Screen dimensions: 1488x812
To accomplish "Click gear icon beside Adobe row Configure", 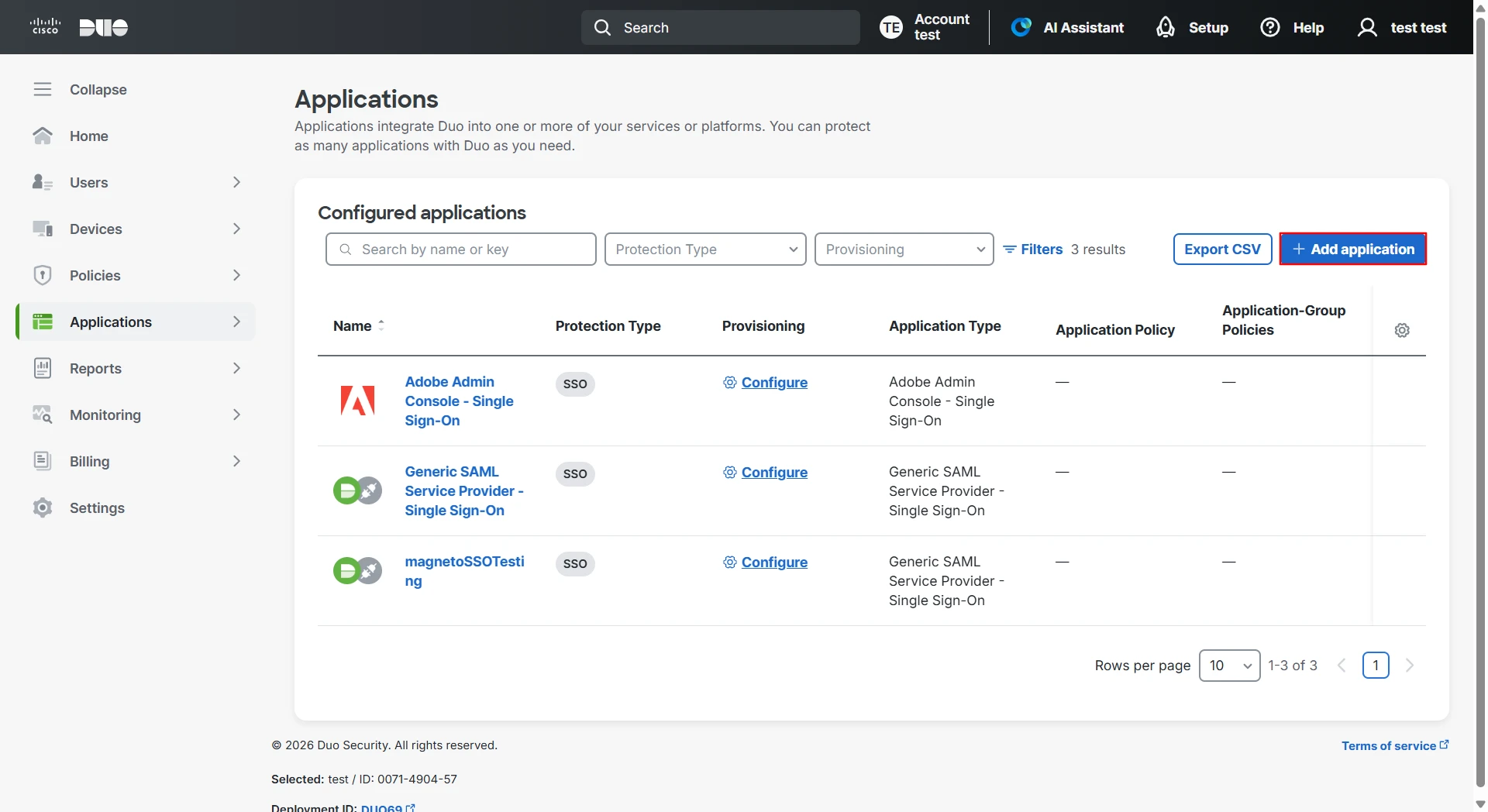I will pyautogui.click(x=729, y=382).
